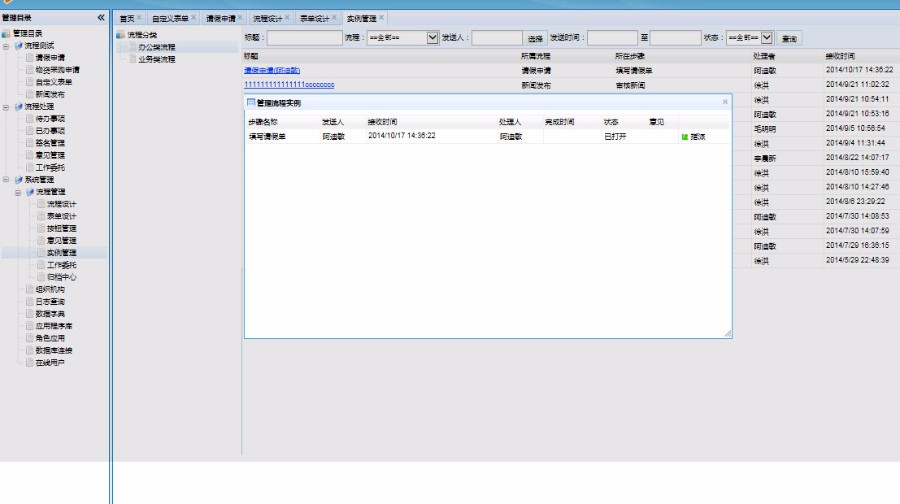Click the 选择 sender button
The image size is (900, 504).
tap(535, 38)
